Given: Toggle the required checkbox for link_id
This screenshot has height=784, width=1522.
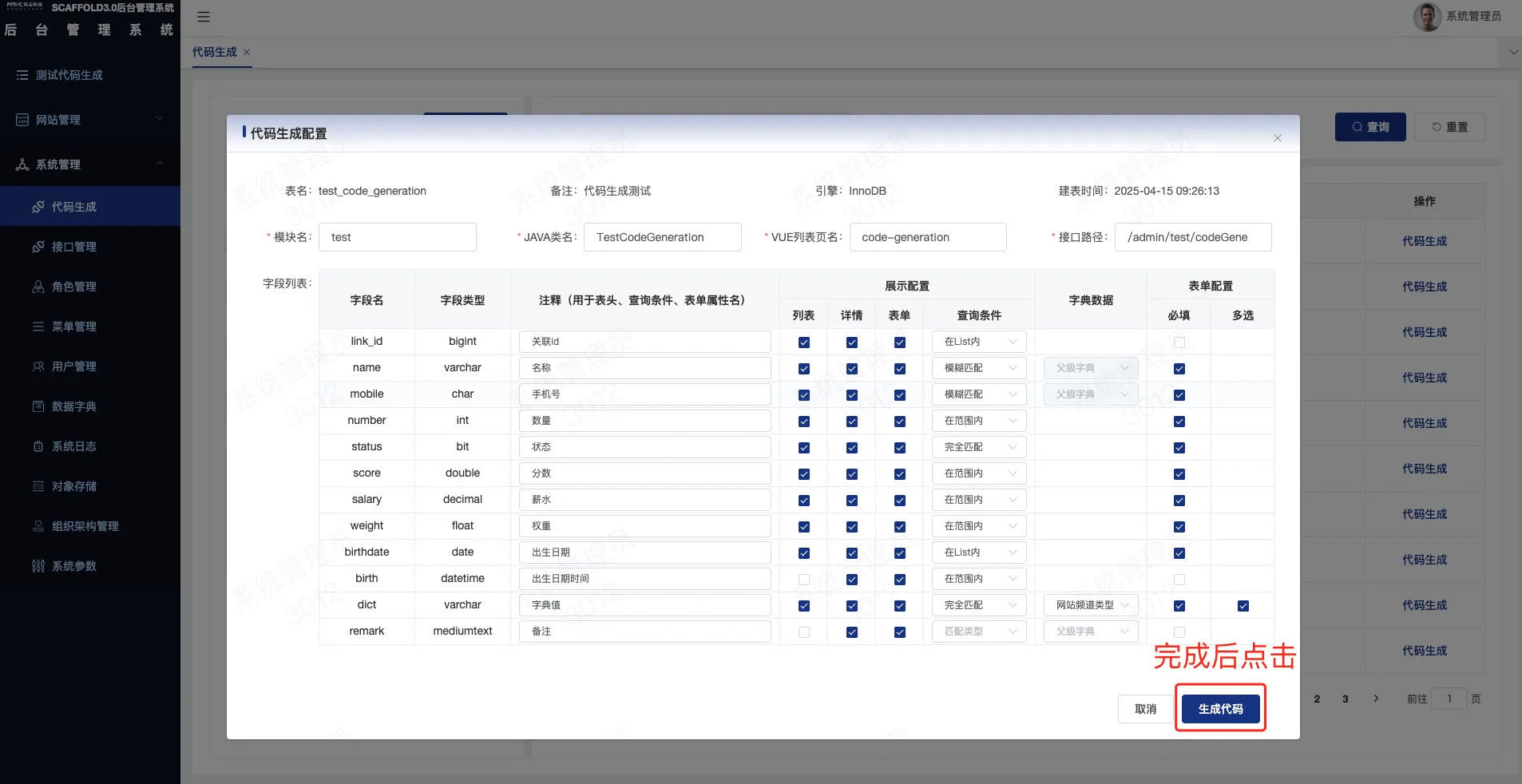Looking at the screenshot, I should pos(1179,342).
